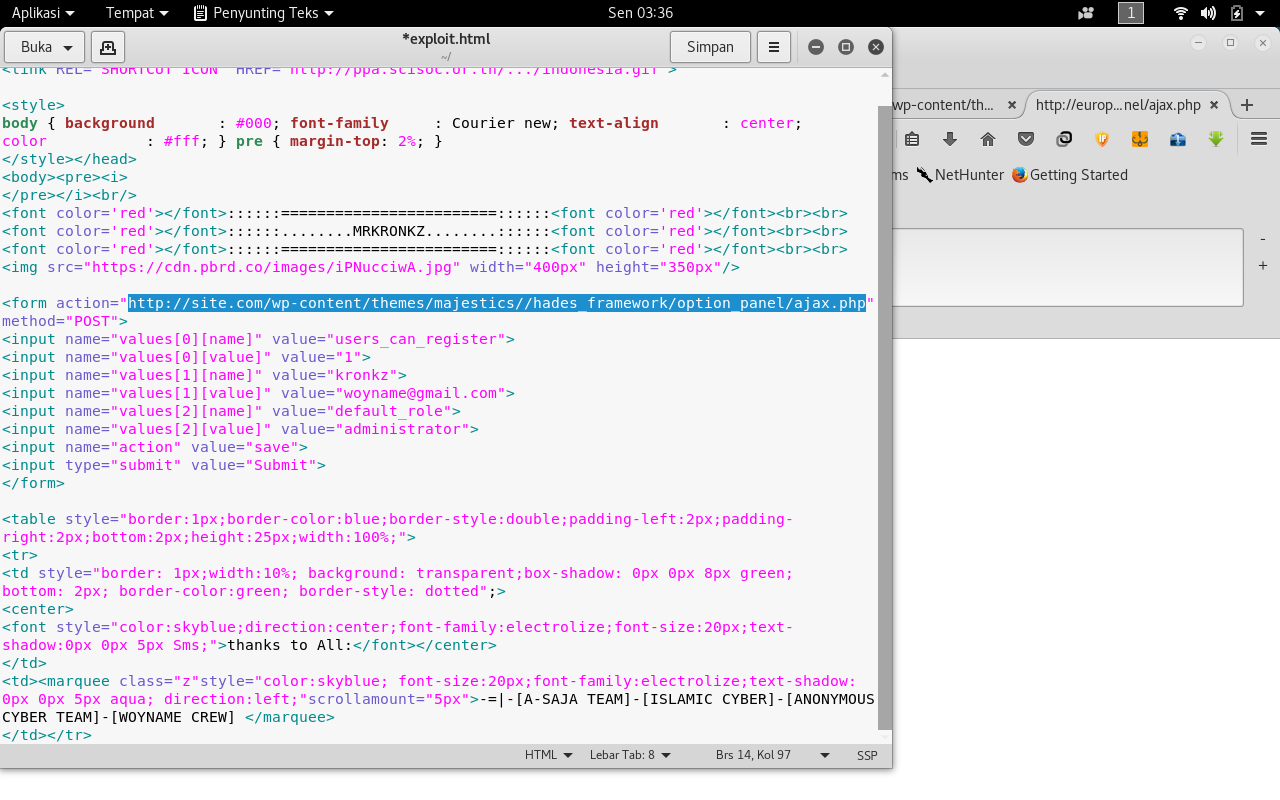The image size is (1280, 800).
Task: Open the clock showing Sen 03:36
Action: (640, 13)
